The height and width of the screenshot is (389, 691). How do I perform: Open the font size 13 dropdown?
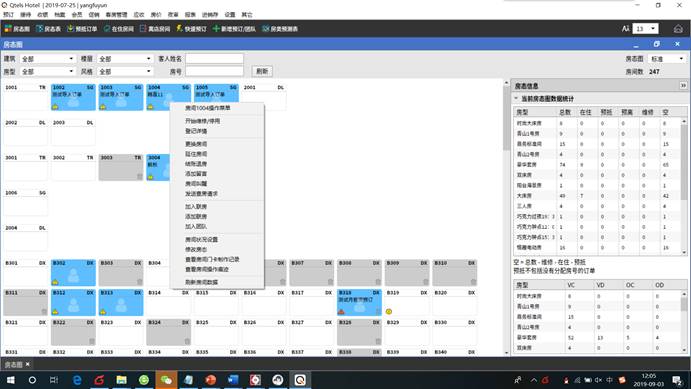point(646,29)
